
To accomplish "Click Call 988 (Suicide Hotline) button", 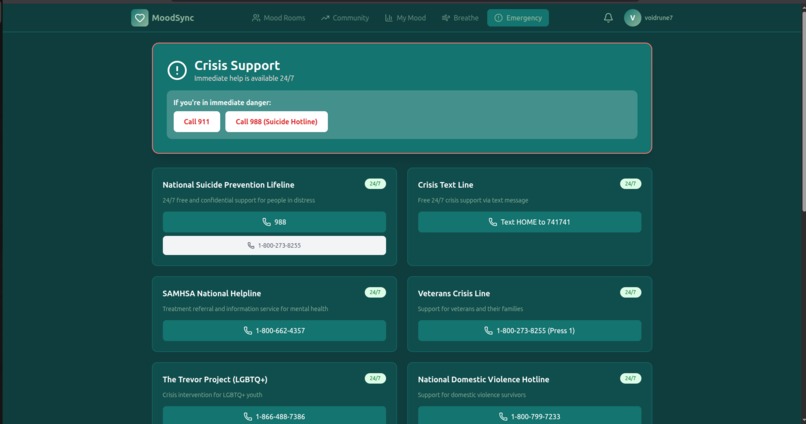I will point(277,122).
